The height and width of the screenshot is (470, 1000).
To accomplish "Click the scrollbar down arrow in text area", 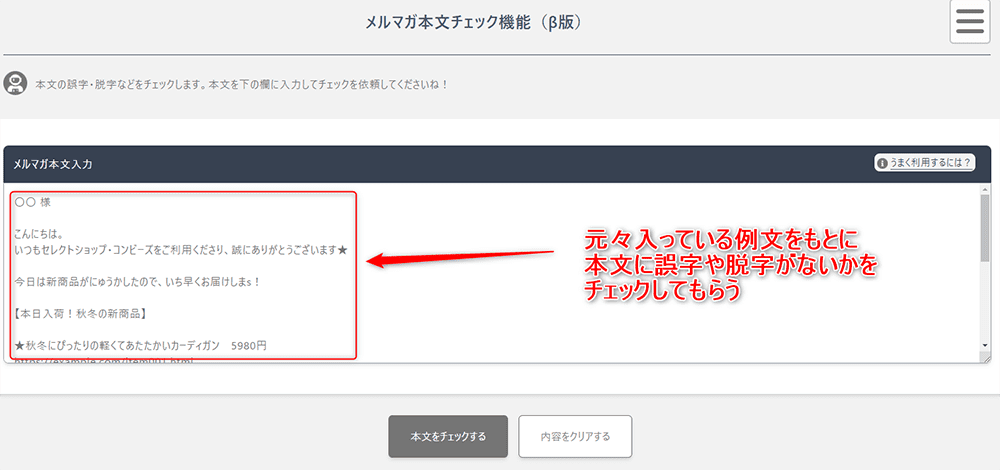I will 984,345.
